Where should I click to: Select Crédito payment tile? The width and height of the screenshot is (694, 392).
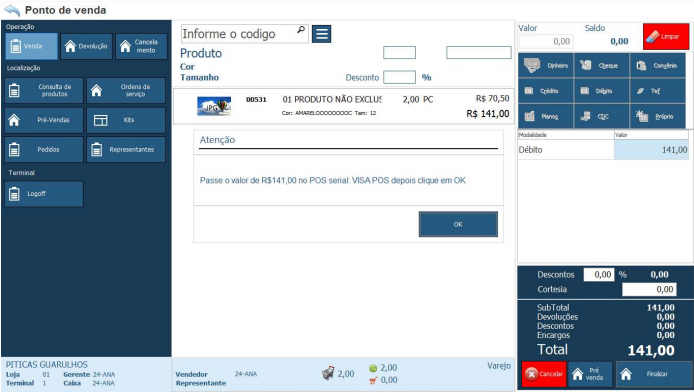(x=546, y=91)
